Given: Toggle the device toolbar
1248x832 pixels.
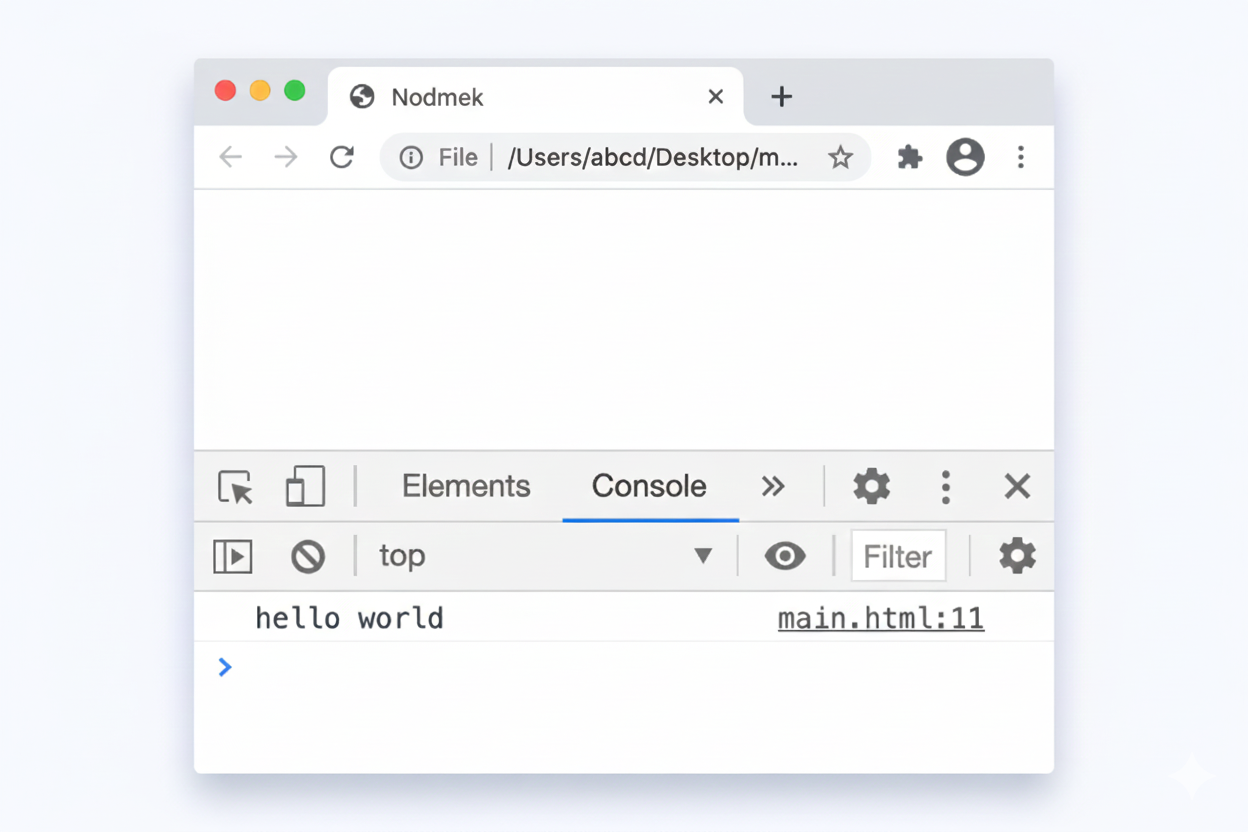Looking at the screenshot, I should pyautogui.click(x=305, y=487).
